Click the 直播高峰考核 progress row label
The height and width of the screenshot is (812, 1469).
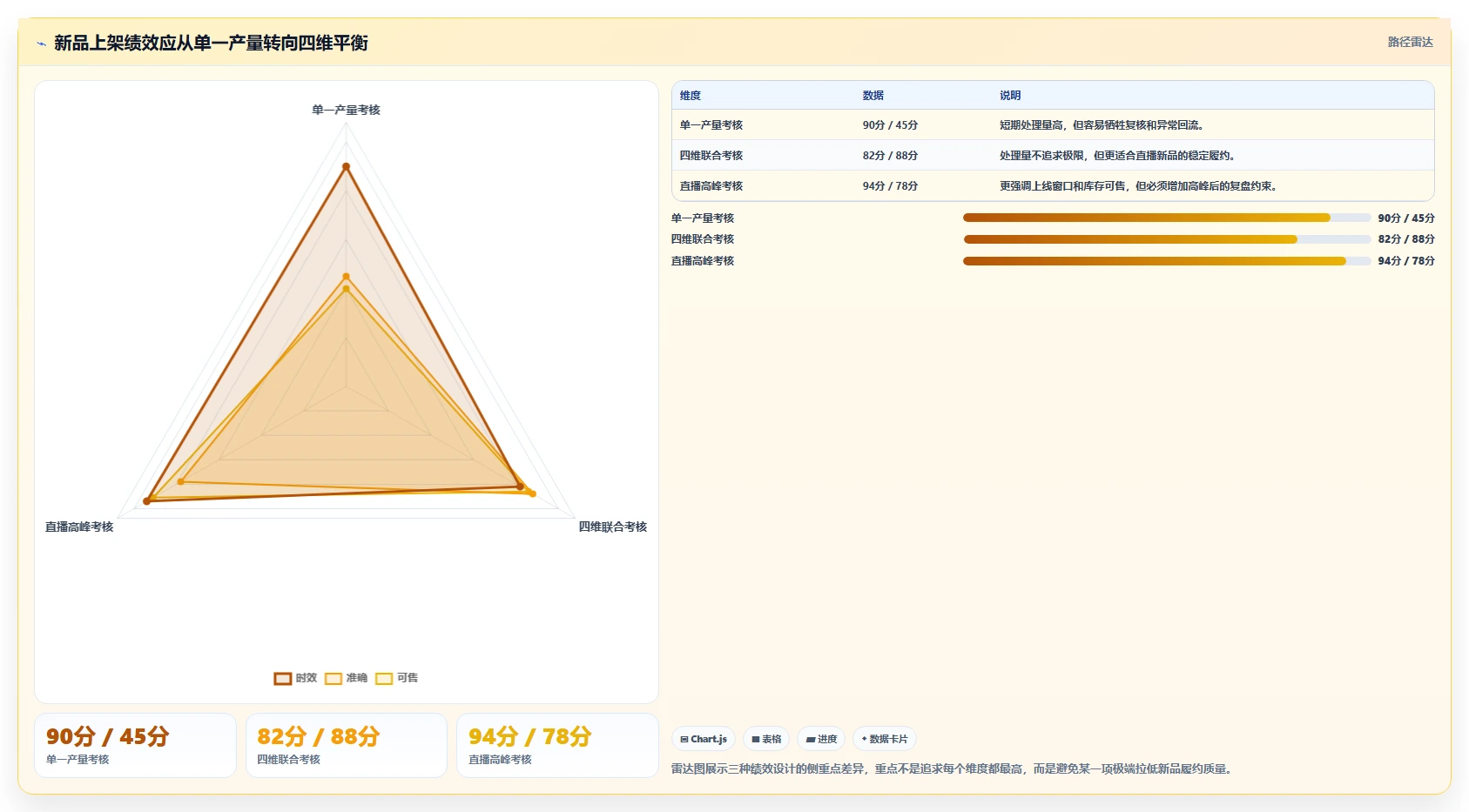[x=703, y=261]
